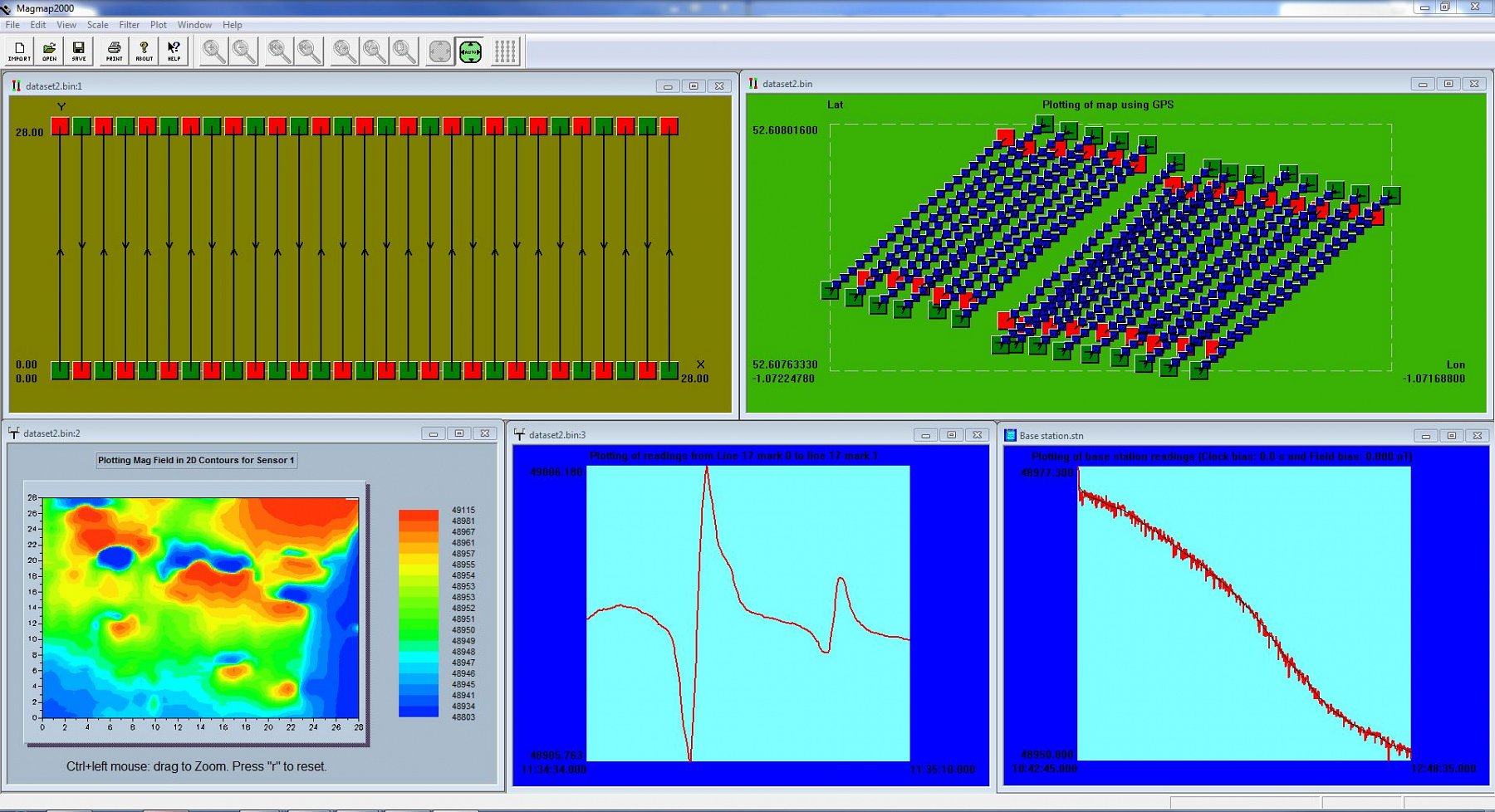Viewport: 1495px width, 812px height.
Task: Save data with the Save icon
Action: point(78,50)
